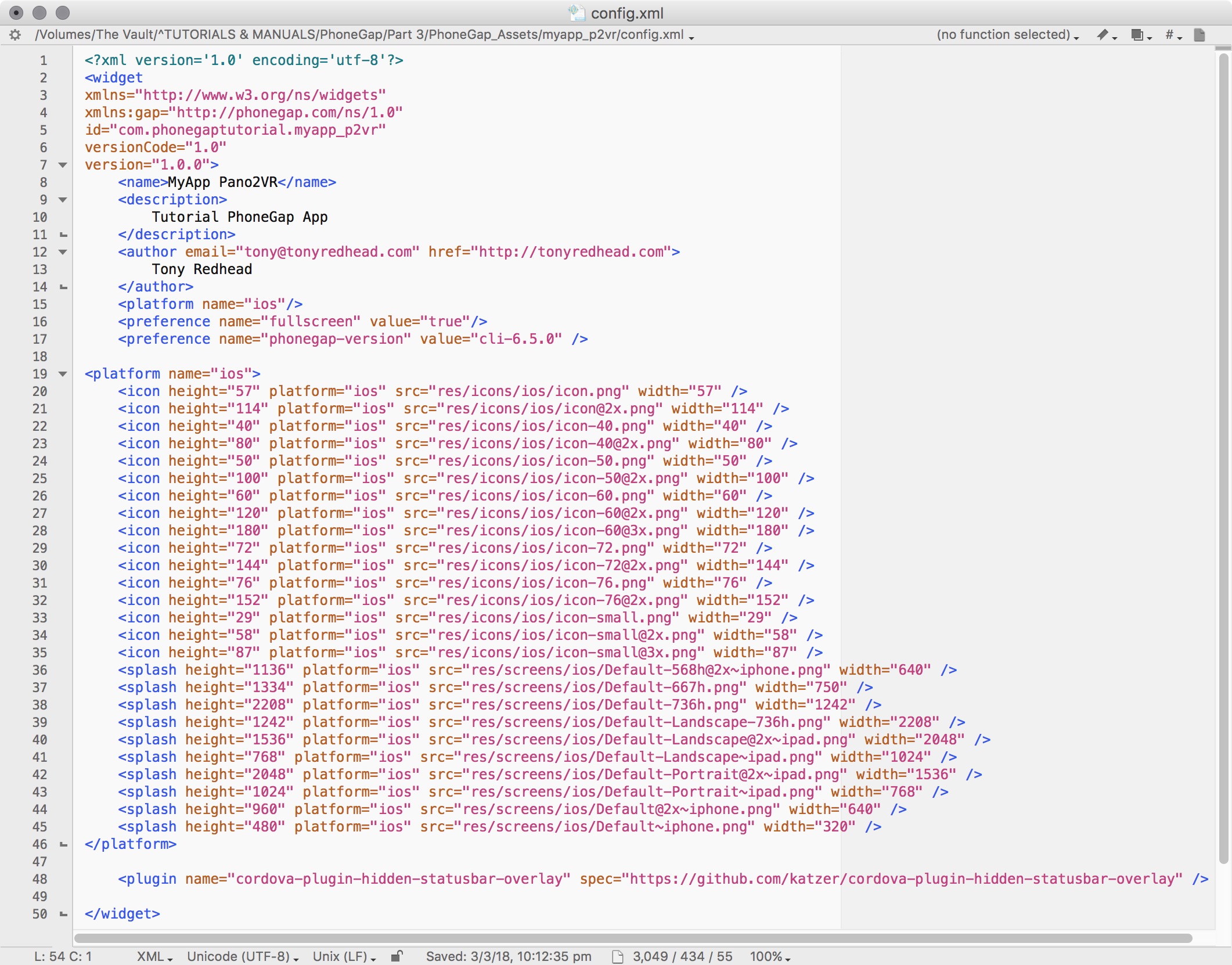Click the document statistics page icon
The height and width of the screenshot is (965, 1232).
618,956
